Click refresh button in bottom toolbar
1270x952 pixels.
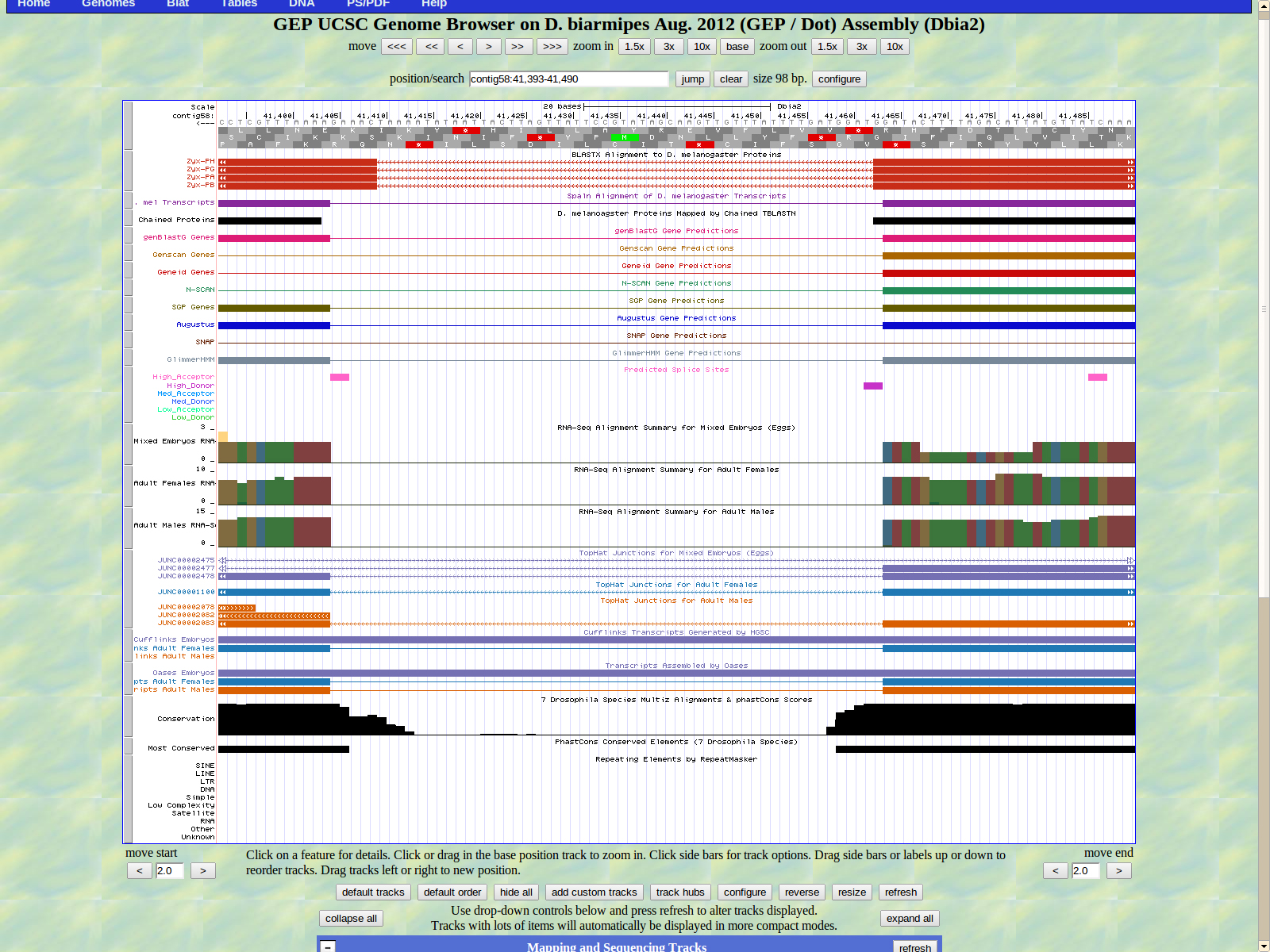[x=901, y=892]
